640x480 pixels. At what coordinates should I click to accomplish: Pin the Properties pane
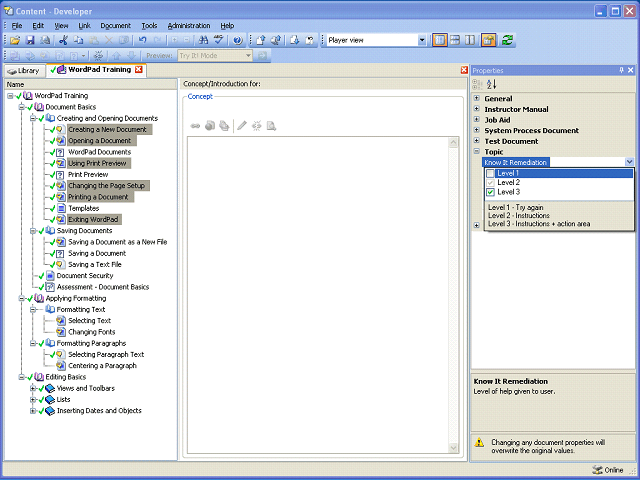click(x=621, y=70)
